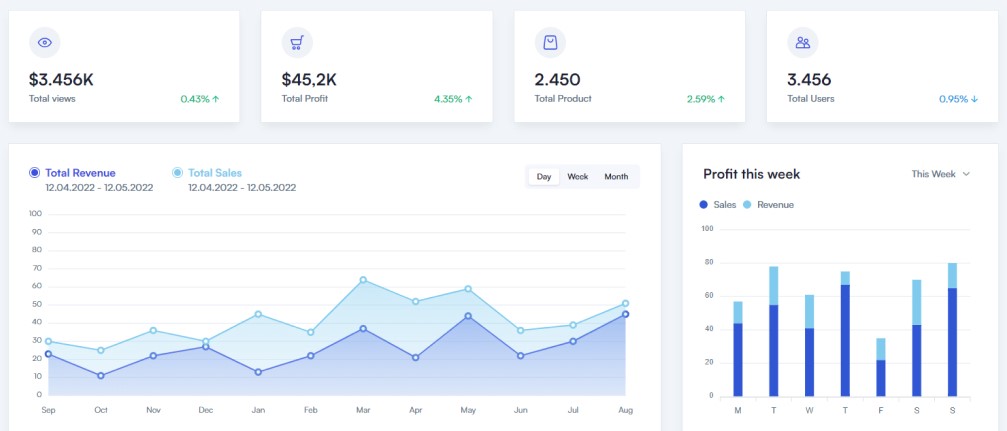Click the up arrow next to 4.35%
The image size is (1007, 431).
point(469,99)
